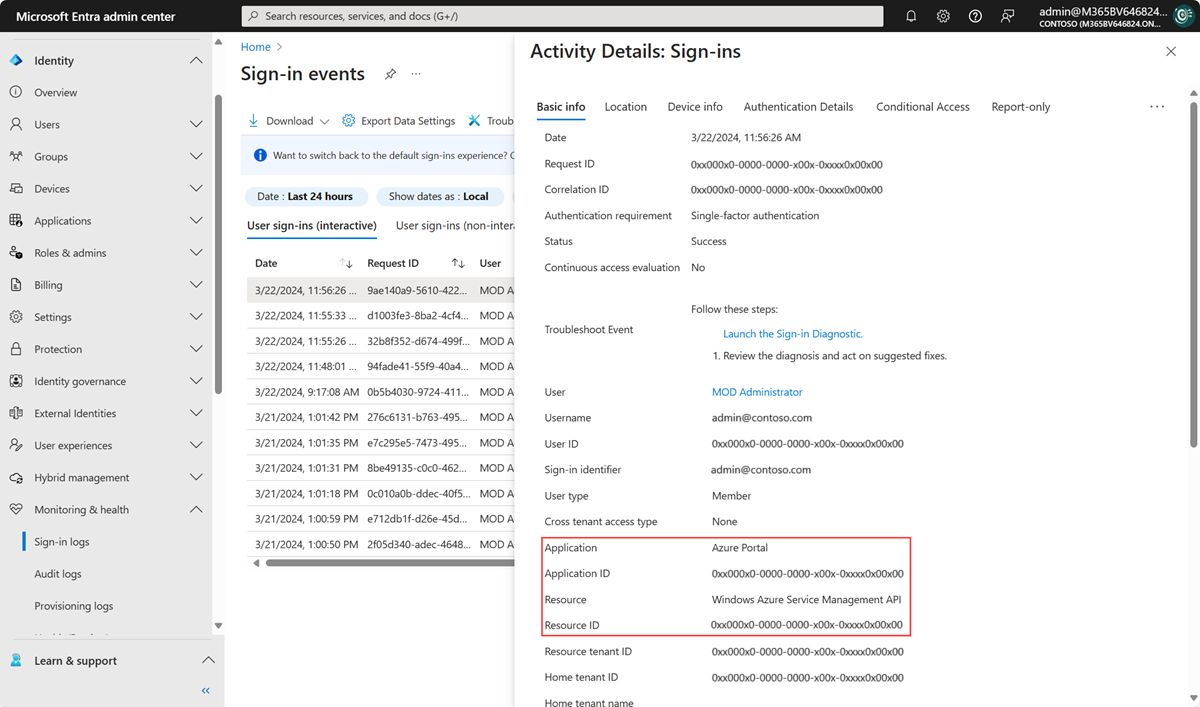Click the pin icon next to Sign-in events
The height and width of the screenshot is (707, 1200).
tap(390, 74)
